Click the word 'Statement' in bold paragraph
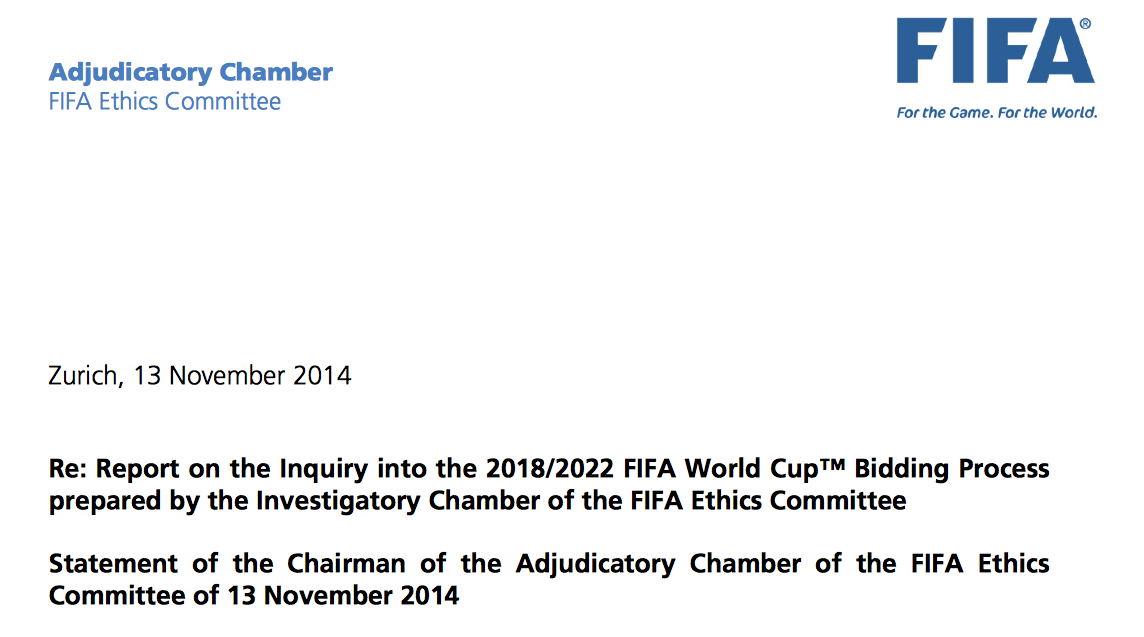 click(113, 564)
